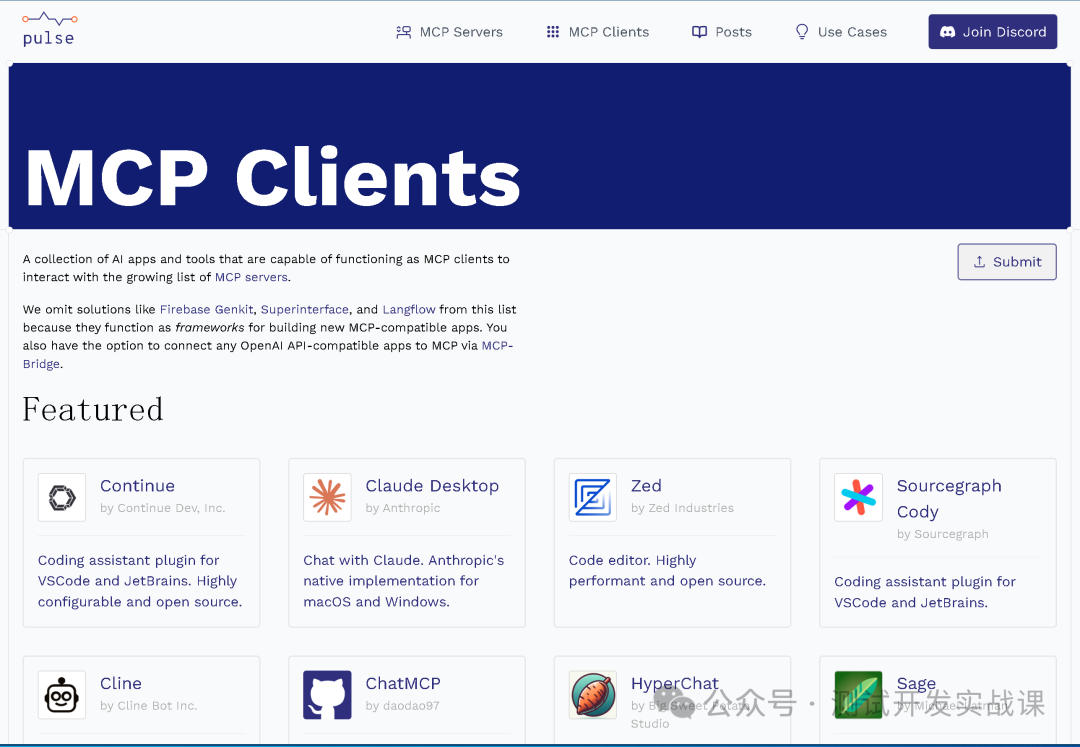Click the Join Discord button

point(993,32)
